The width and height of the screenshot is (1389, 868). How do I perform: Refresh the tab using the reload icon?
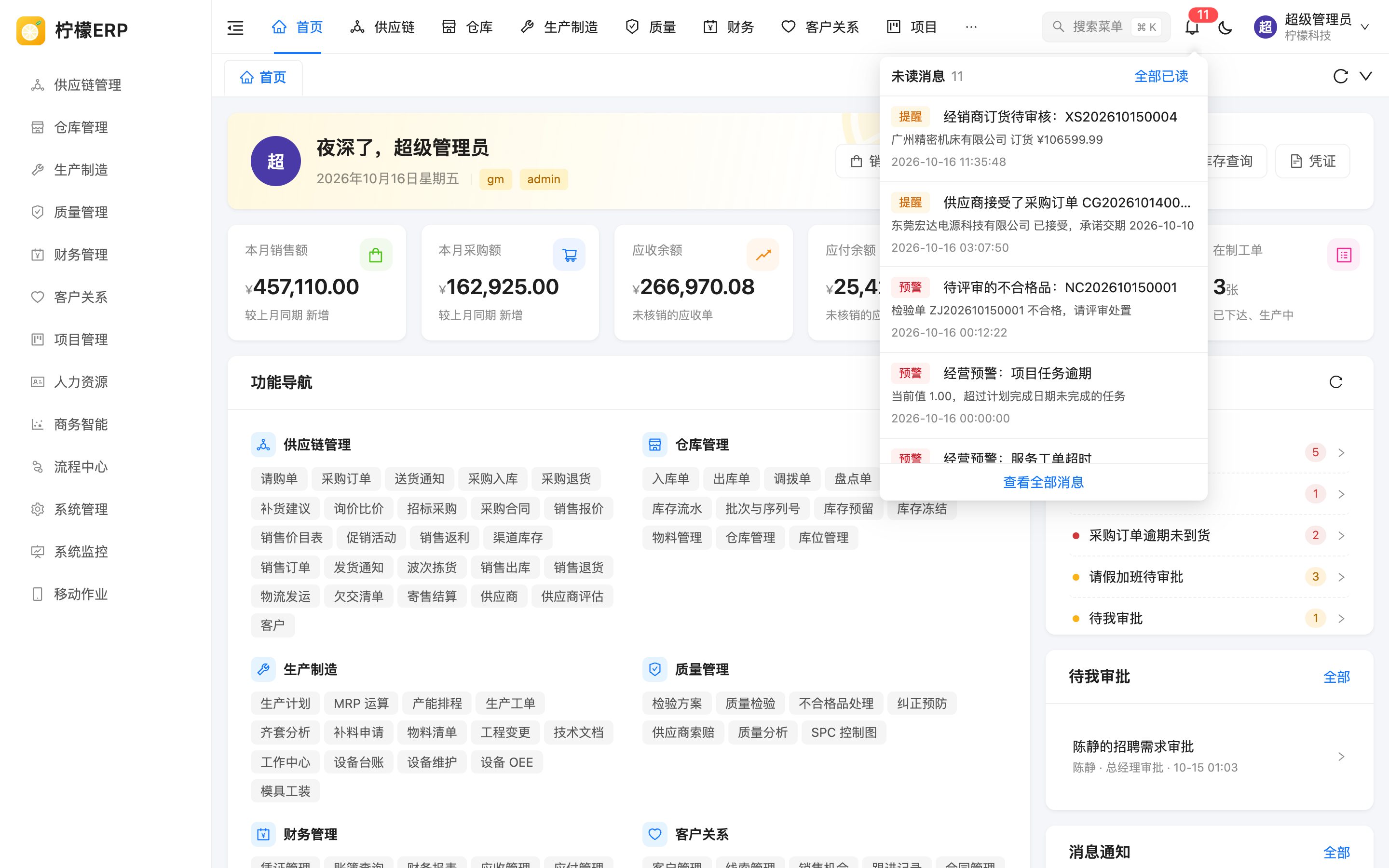pyautogui.click(x=1340, y=76)
